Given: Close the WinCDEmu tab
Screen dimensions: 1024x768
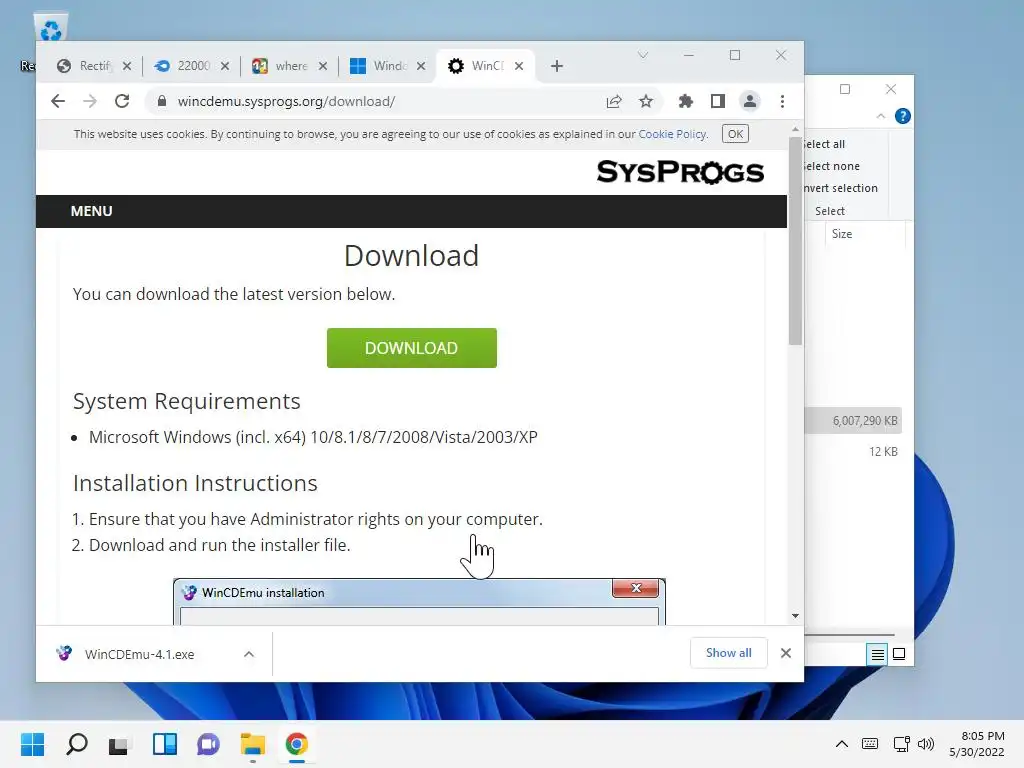Looking at the screenshot, I should [x=519, y=66].
